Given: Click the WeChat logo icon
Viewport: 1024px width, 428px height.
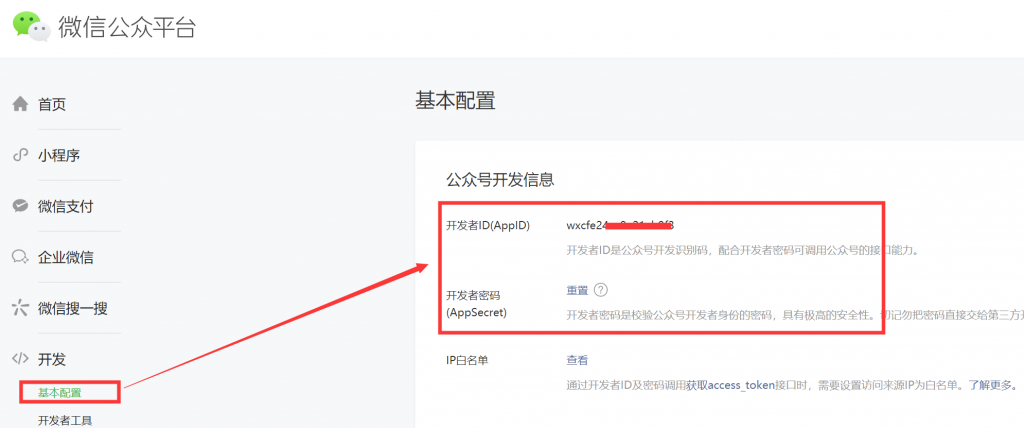Looking at the screenshot, I should tap(31, 26).
